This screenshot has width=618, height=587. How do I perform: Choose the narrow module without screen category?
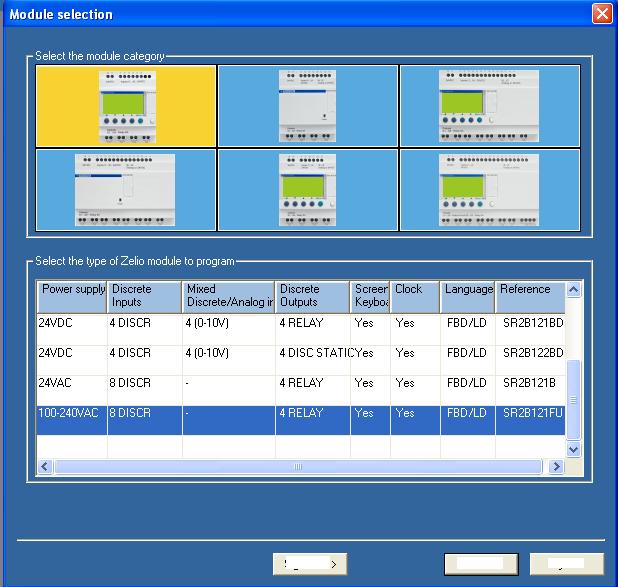[x=307, y=106]
